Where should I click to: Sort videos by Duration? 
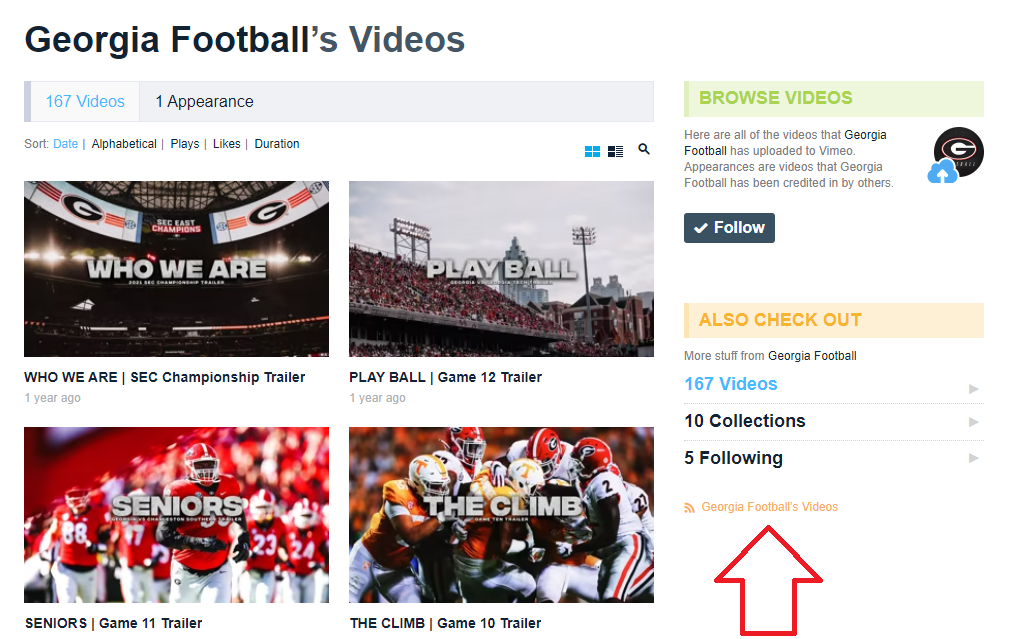coord(277,144)
